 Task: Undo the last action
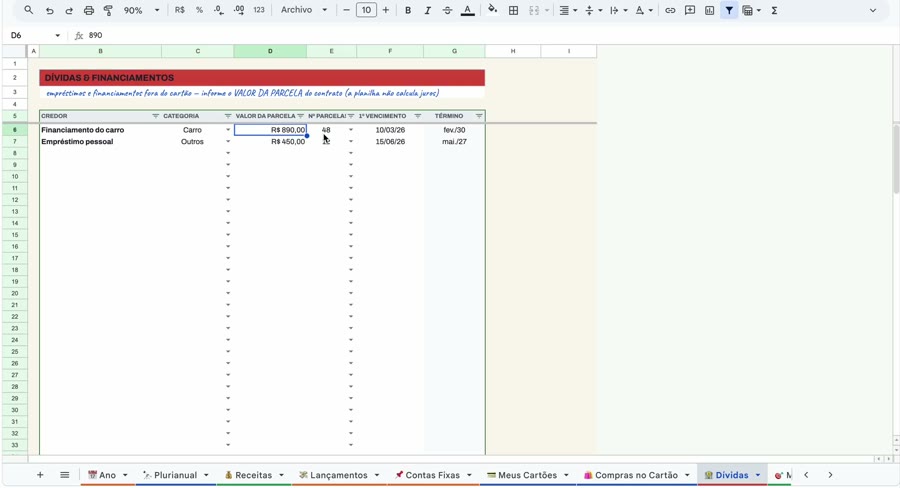[x=49, y=10]
